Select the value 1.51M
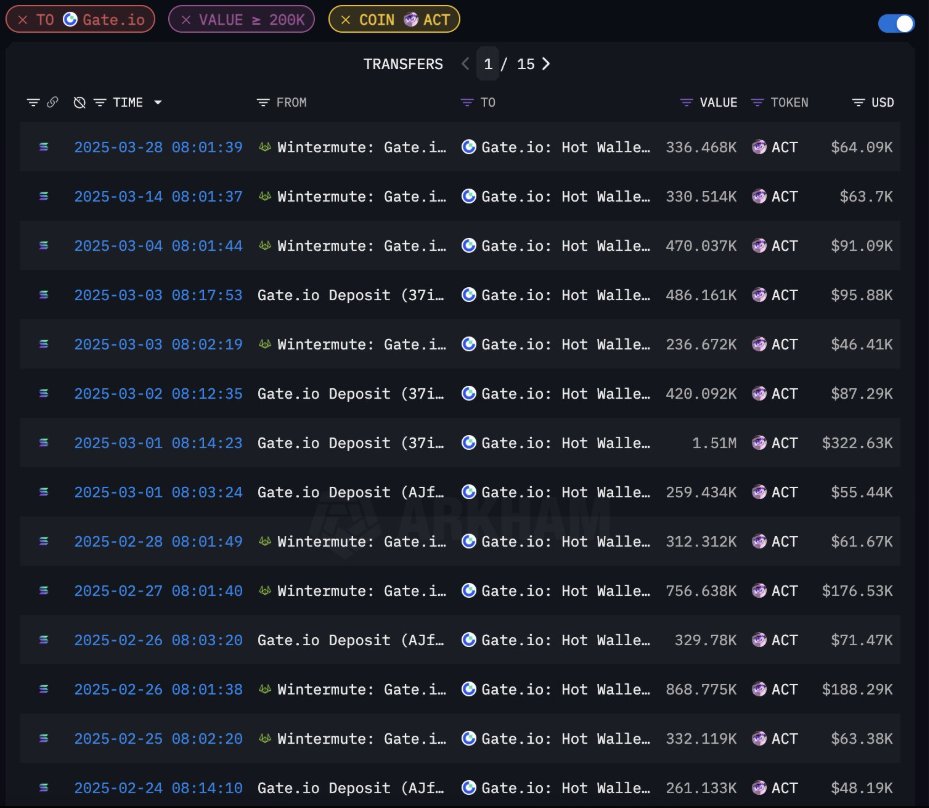 (x=715, y=443)
